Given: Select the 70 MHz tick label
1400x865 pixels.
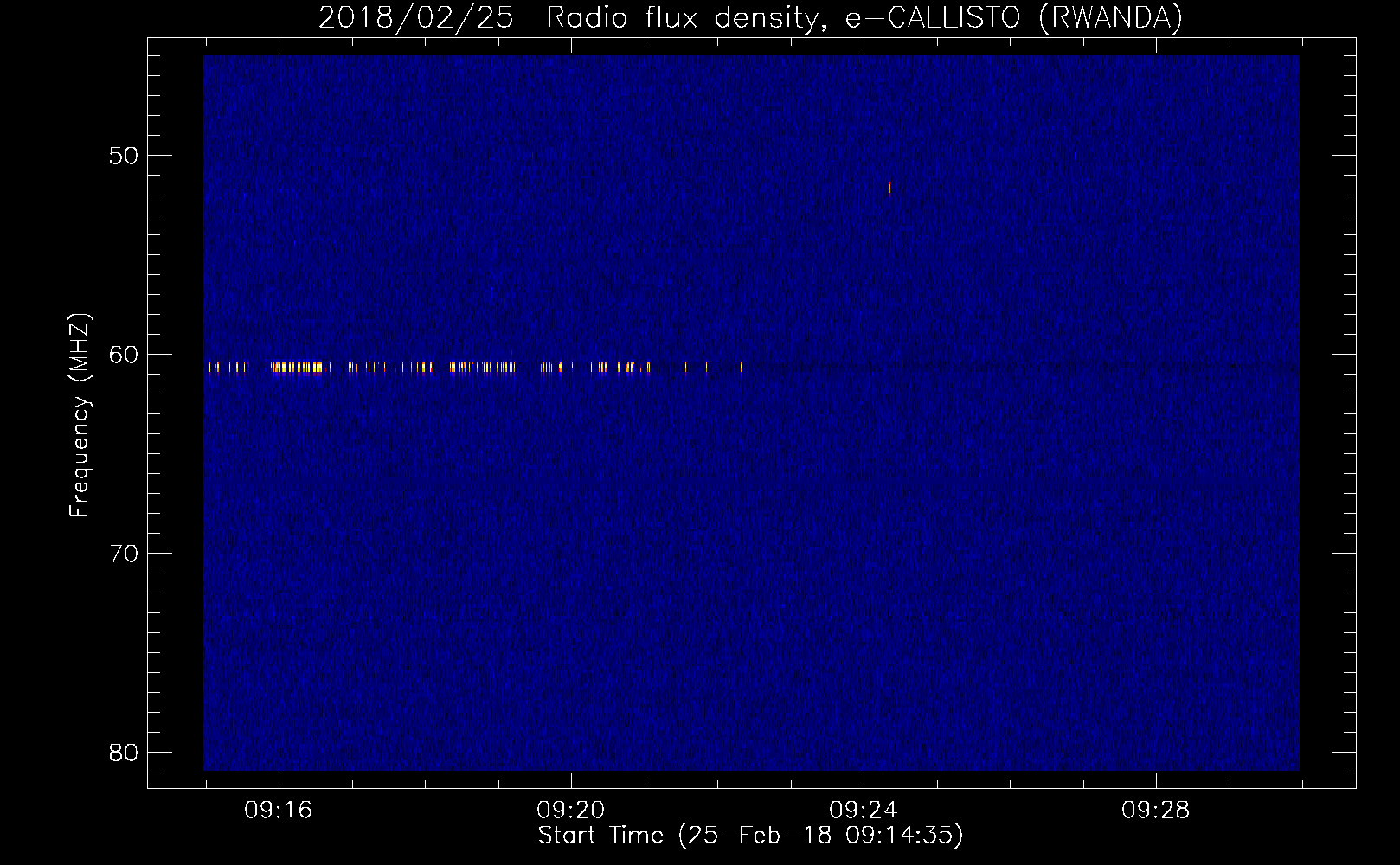Looking at the screenshot, I should coord(124,554).
